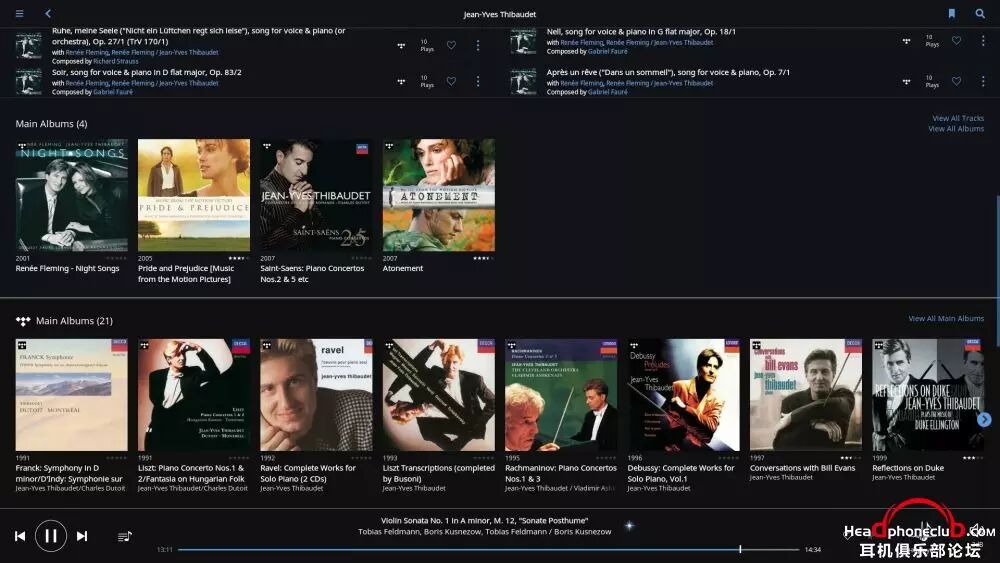This screenshot has width=1000, height=563.
Task: Click TIDAL icon on Nell track row
Action: pos(906,41)
